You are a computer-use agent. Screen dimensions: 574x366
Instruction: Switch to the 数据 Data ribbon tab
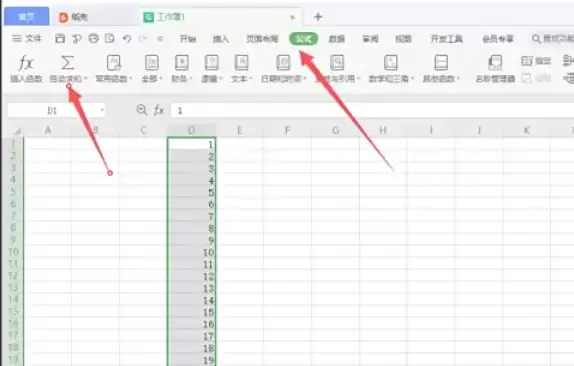point(336,38)
